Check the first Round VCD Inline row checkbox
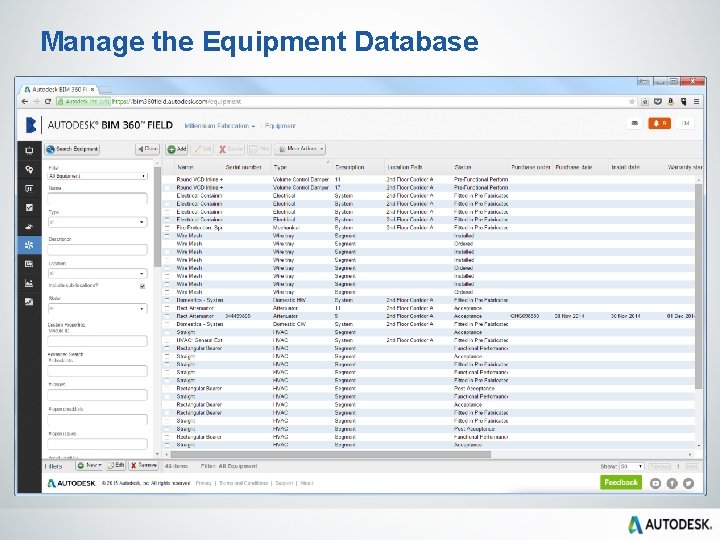720x540 pixels. 168,179
